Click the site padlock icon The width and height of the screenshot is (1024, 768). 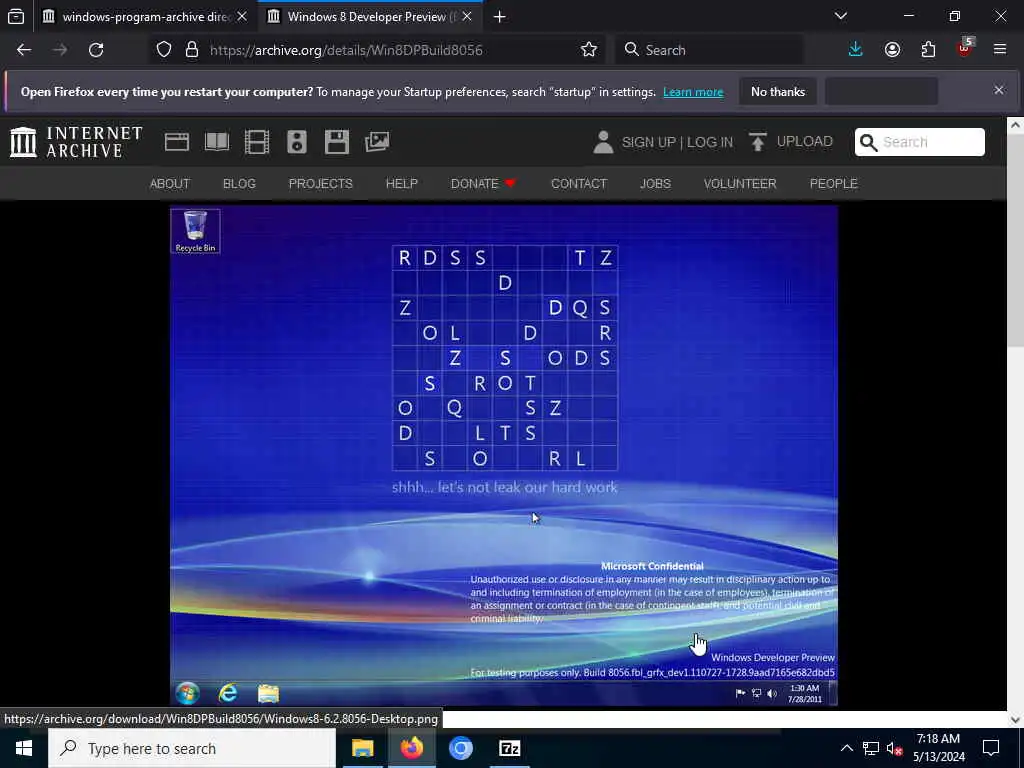pyautogui.click(x=191, y=50)
